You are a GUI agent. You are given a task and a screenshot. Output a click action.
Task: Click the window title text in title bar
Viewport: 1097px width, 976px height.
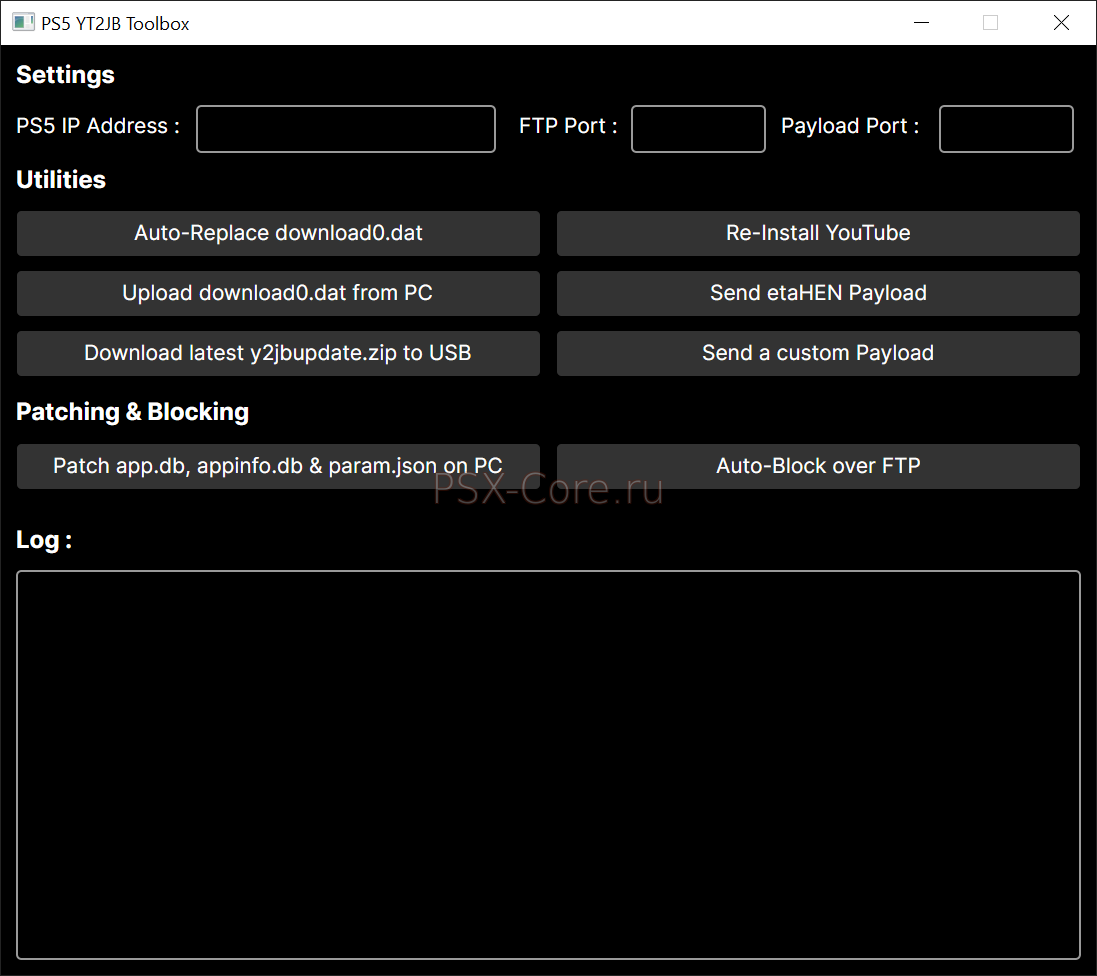(115, 23)
